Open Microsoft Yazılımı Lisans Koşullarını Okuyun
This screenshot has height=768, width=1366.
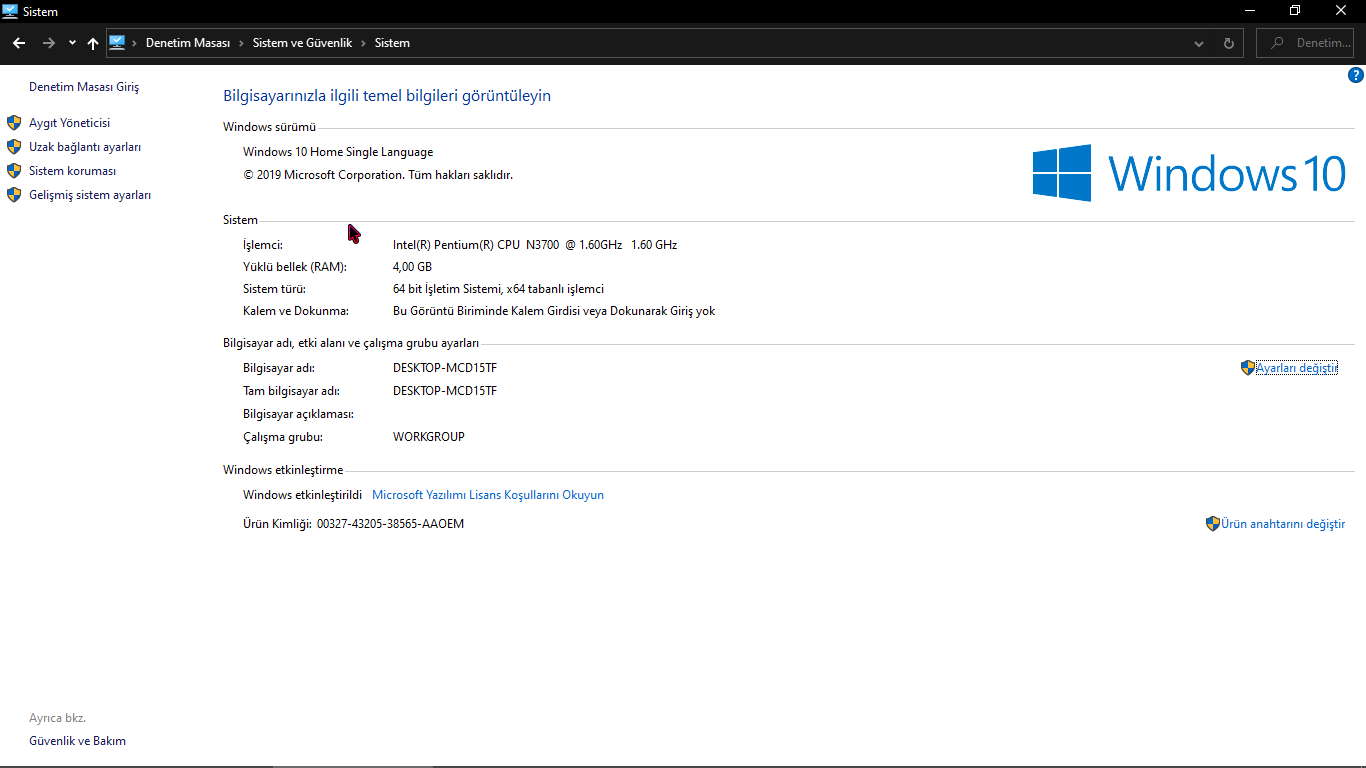(x=488, y=495)
